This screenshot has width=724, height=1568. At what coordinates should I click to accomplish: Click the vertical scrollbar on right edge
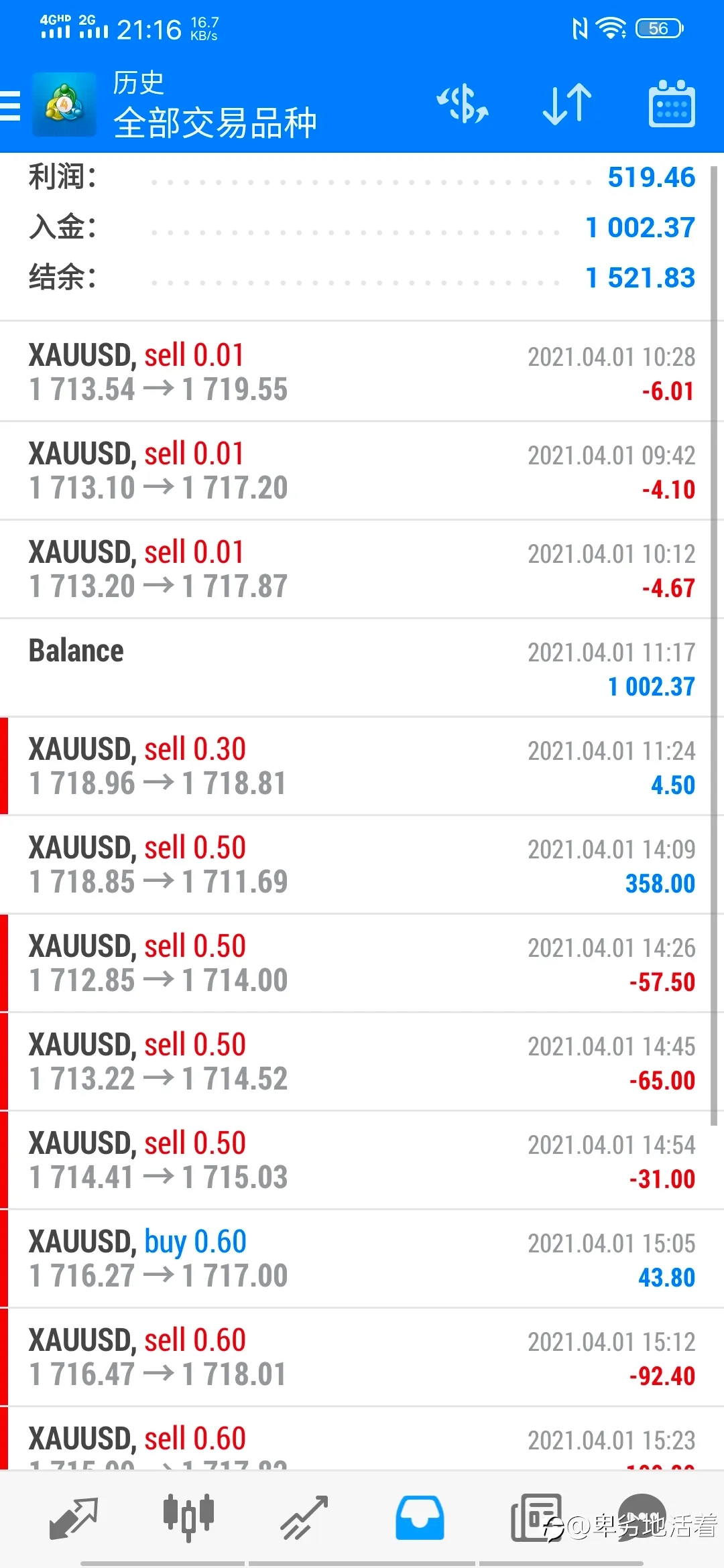point(714,646)
